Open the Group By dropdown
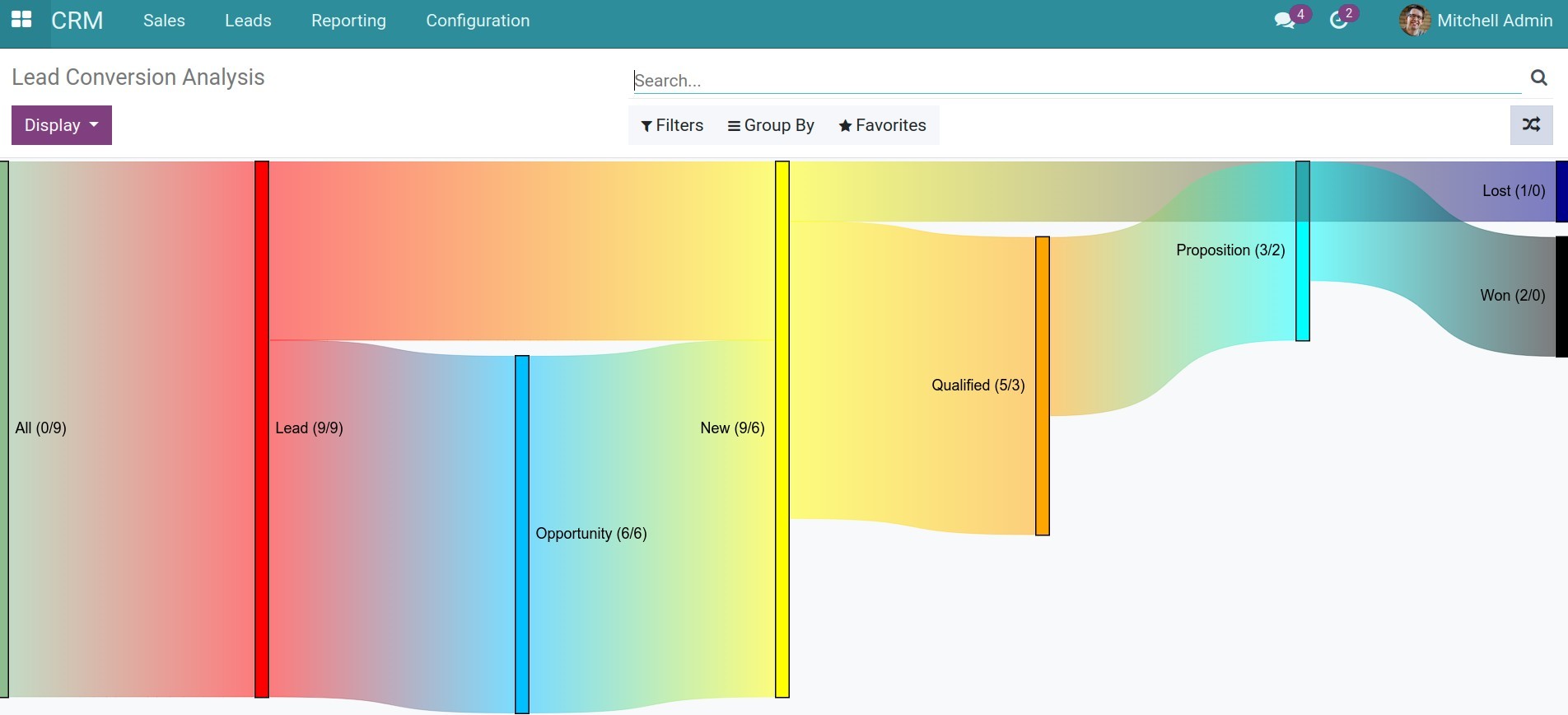The width and height of the screenshot is (1568, 715). tap(771, 125)
